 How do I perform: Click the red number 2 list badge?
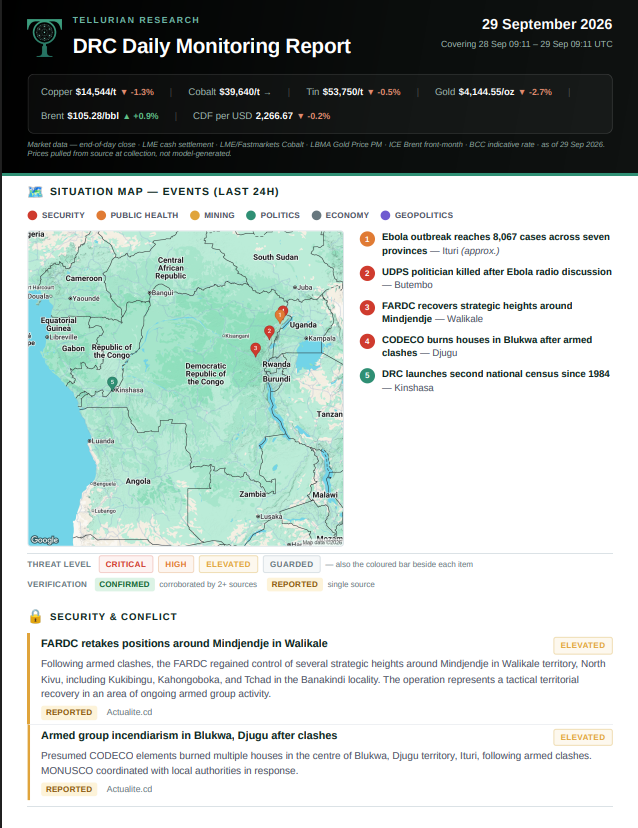pos(367,274)
